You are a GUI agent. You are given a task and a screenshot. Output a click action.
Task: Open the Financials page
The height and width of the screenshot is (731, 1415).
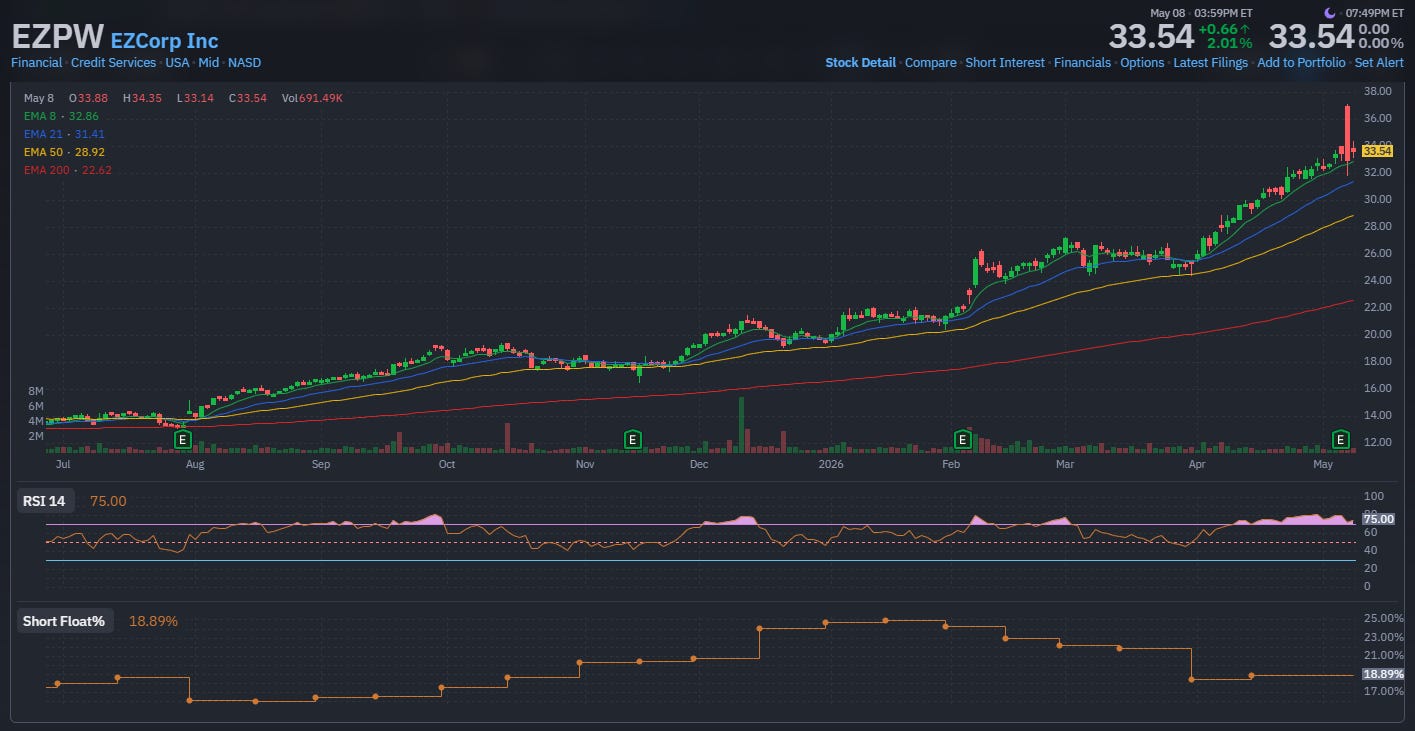click(x=1082, y=63)
